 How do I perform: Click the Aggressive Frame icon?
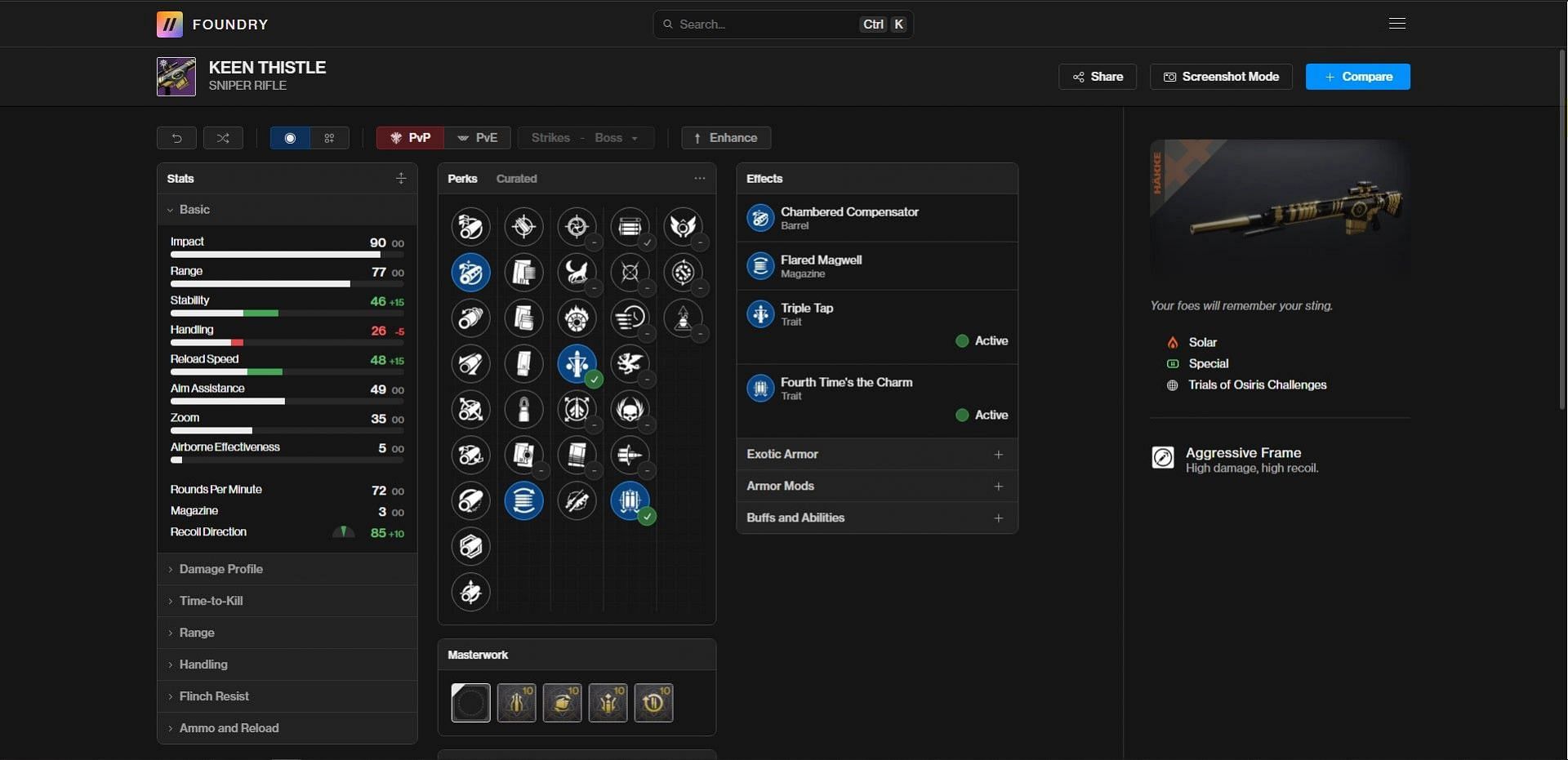[x=1163, y=458]
